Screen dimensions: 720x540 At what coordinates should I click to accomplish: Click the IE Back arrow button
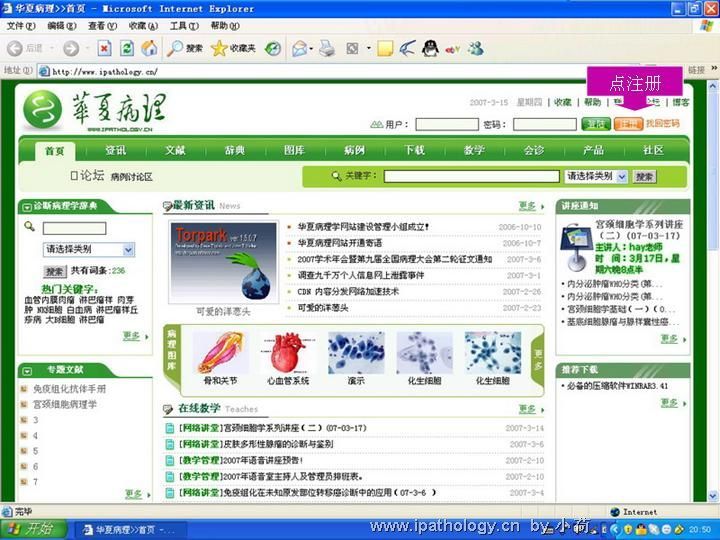point(15,48)
